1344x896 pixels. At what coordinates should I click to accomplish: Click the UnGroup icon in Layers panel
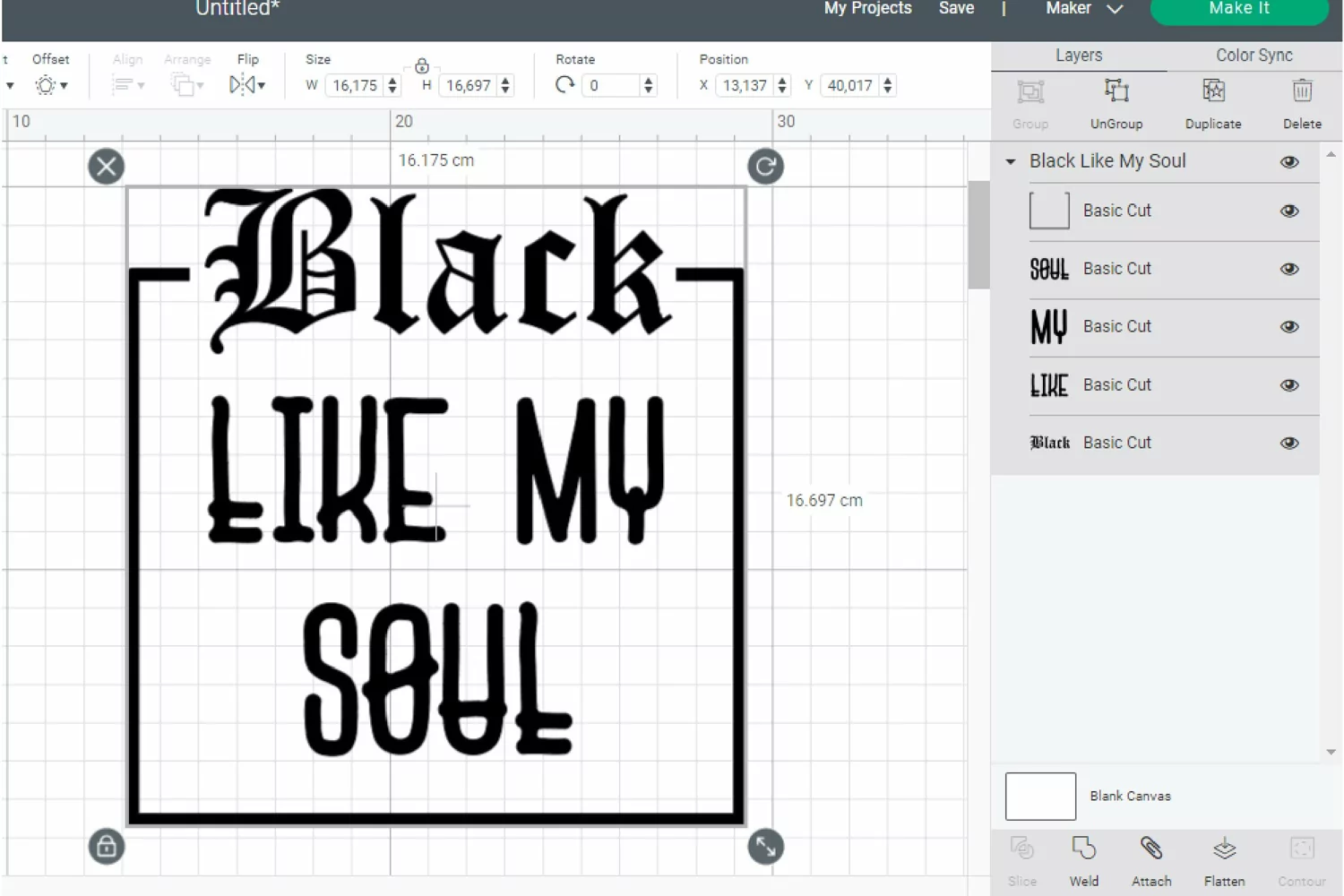[x=1116, y=92]
